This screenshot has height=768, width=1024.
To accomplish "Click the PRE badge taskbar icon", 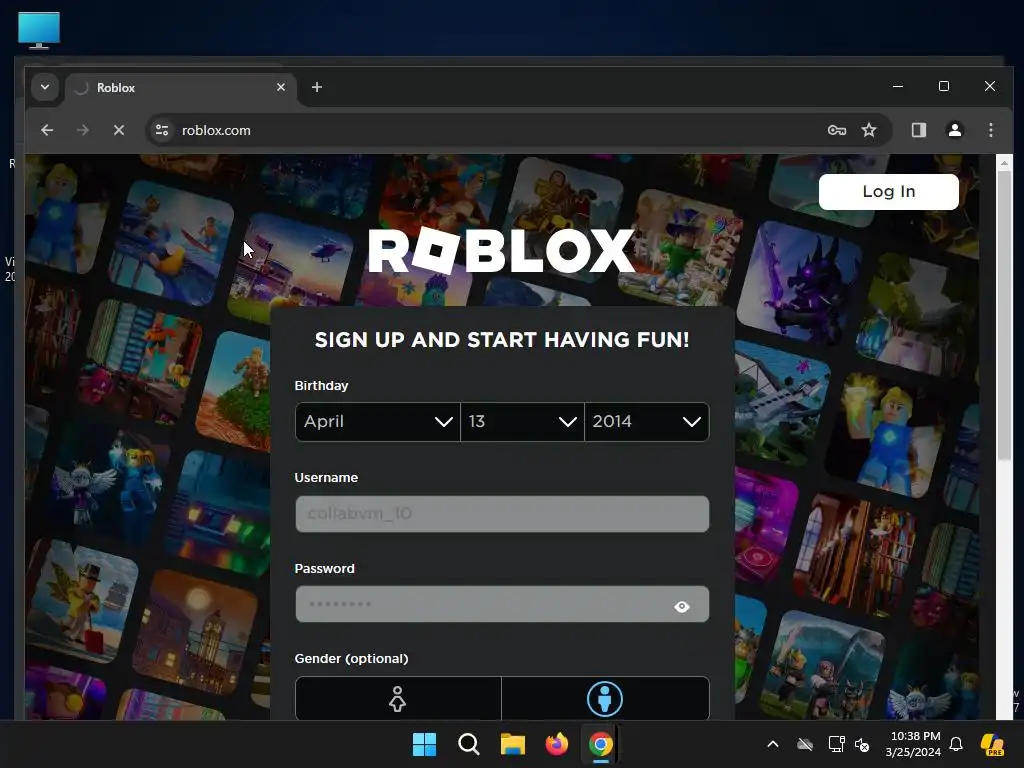I will coord(992,744).
